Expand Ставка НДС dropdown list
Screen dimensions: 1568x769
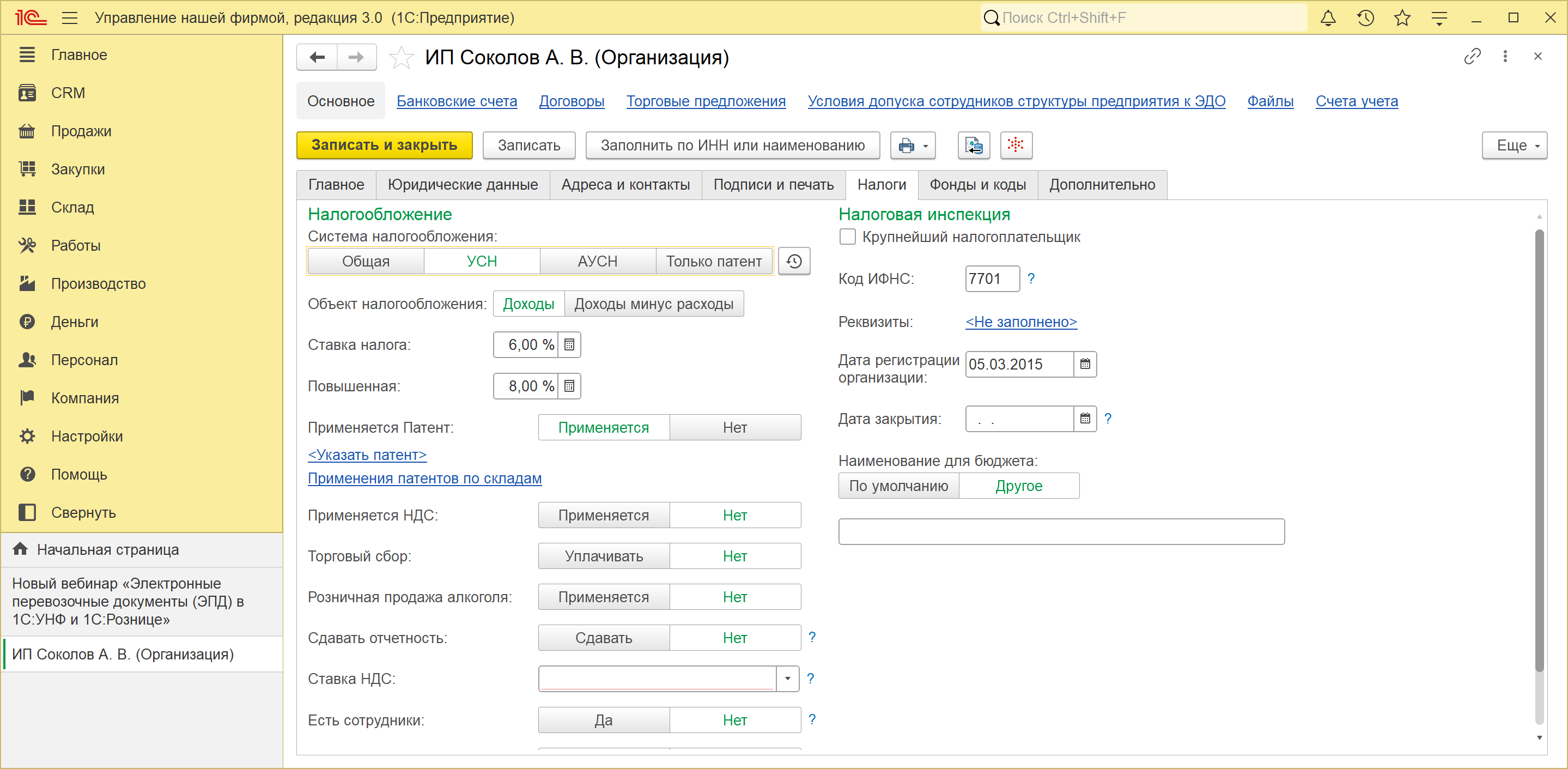788,679
